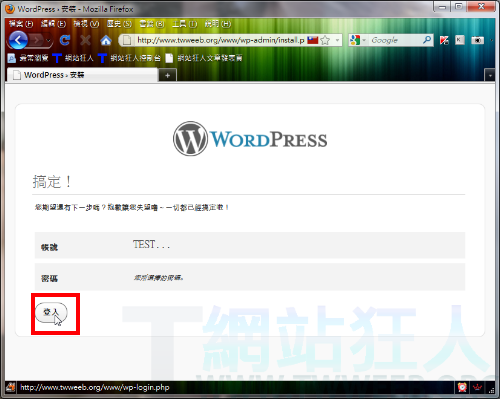500x399 pixels.
Task: Click the 搞定！ heading text
Action: 52,182
